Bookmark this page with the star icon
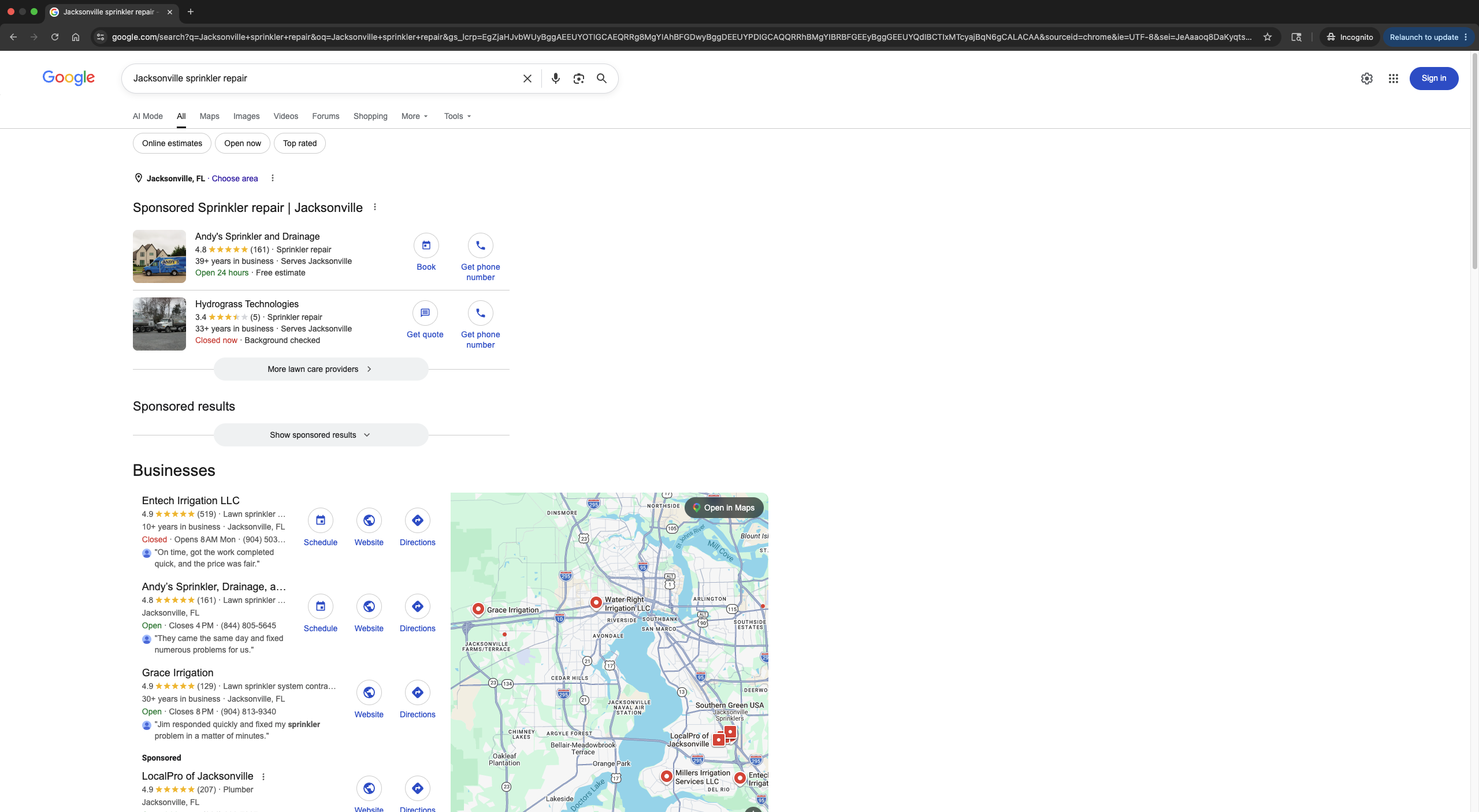Image resolution: width=1479 pixels, height=812 pixels. pyautogui.click(x=1268, y=37)
